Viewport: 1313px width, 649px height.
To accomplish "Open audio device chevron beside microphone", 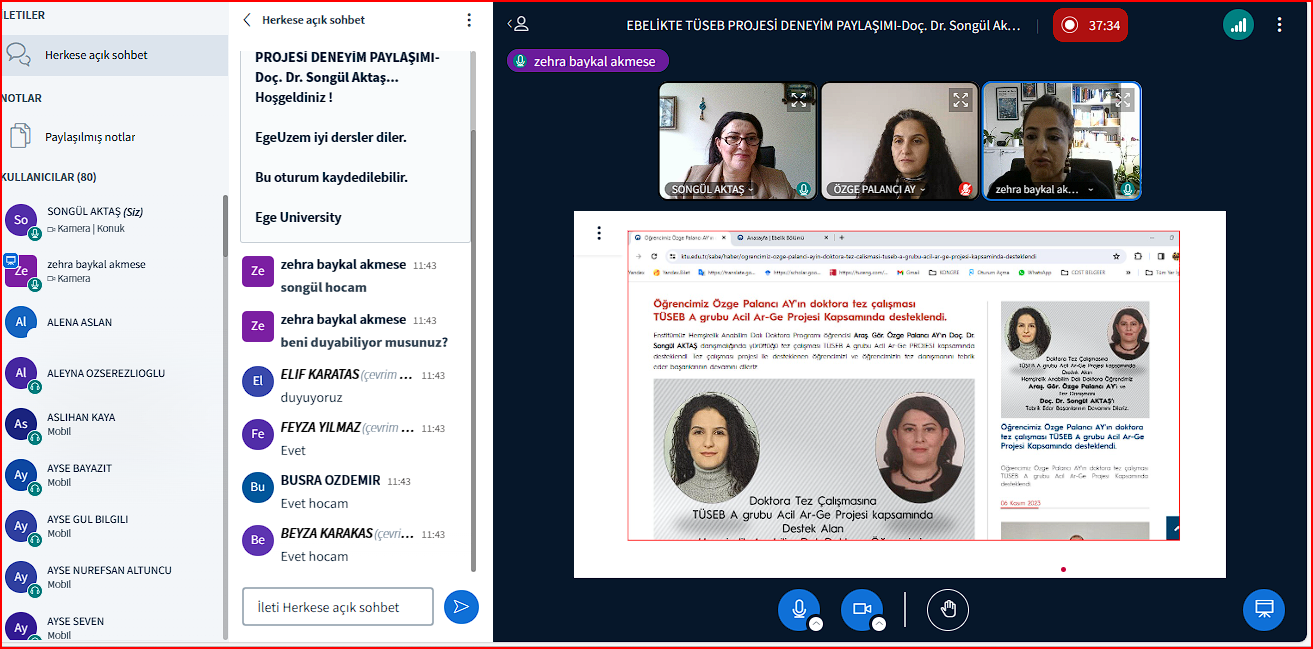I will pyautogui.click(x=816, y=624).
